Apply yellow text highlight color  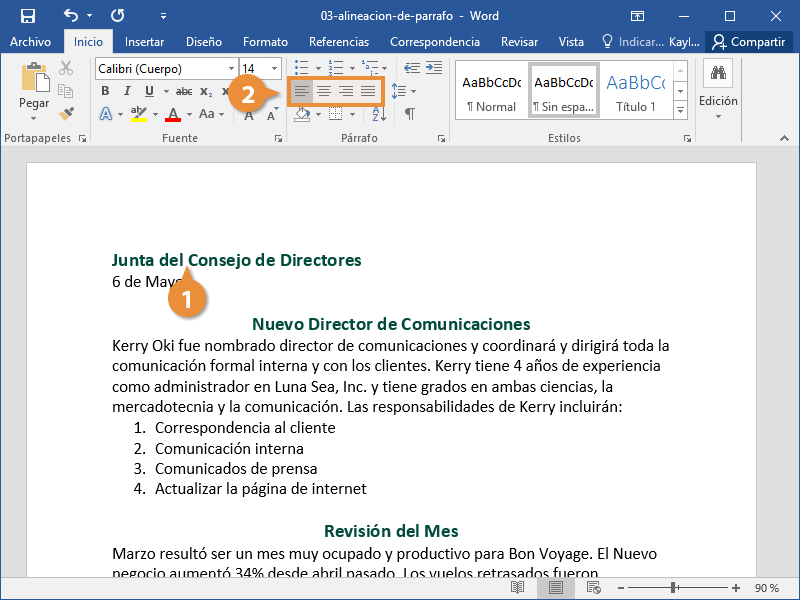[139, 114]
